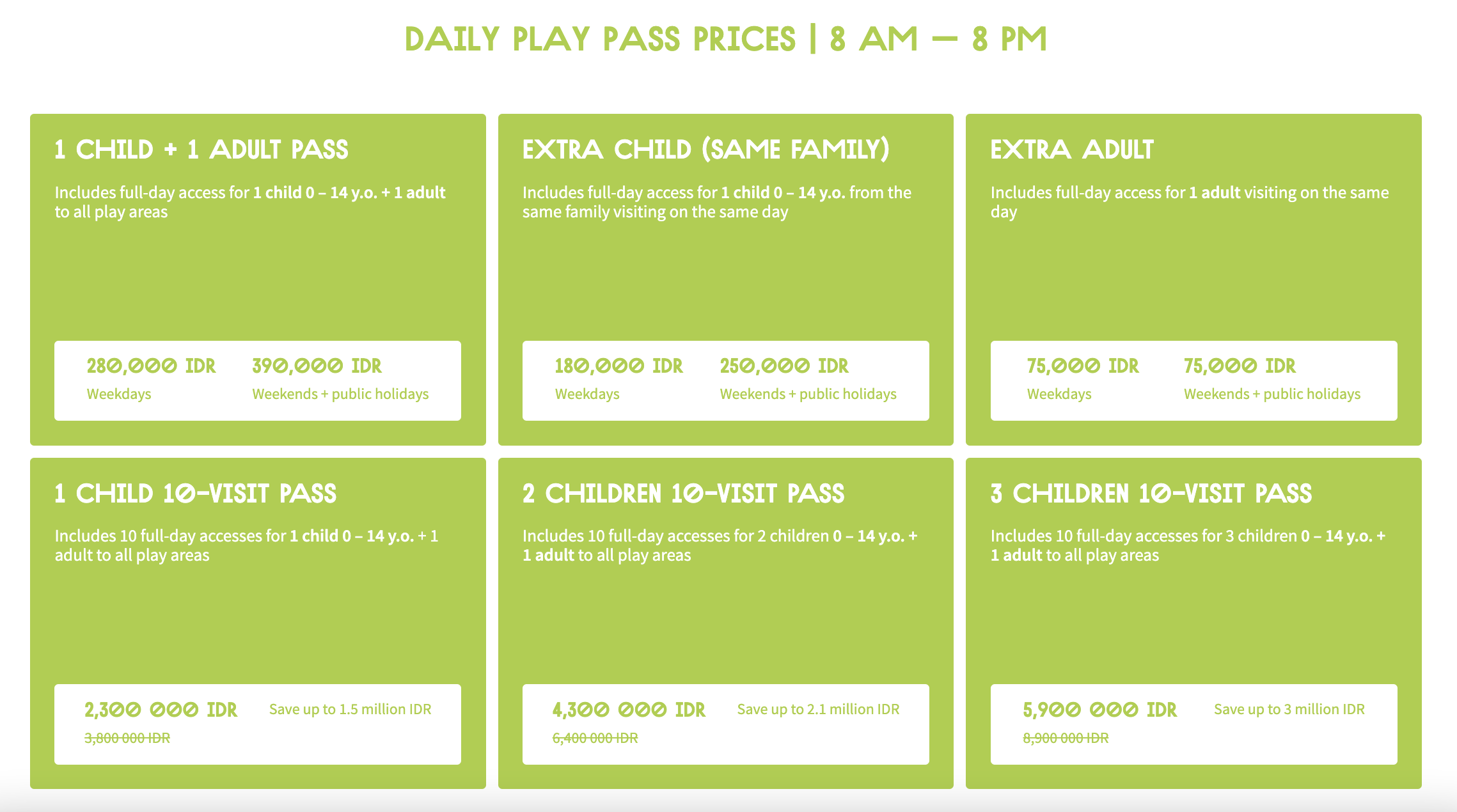Click "Save up to 2.1 million IDR" text
The image size is (1457, 812).
point(818,709)
